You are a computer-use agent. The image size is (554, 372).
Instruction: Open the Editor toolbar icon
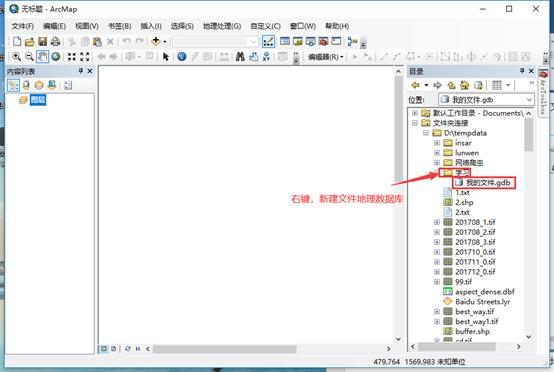point(269,41)
